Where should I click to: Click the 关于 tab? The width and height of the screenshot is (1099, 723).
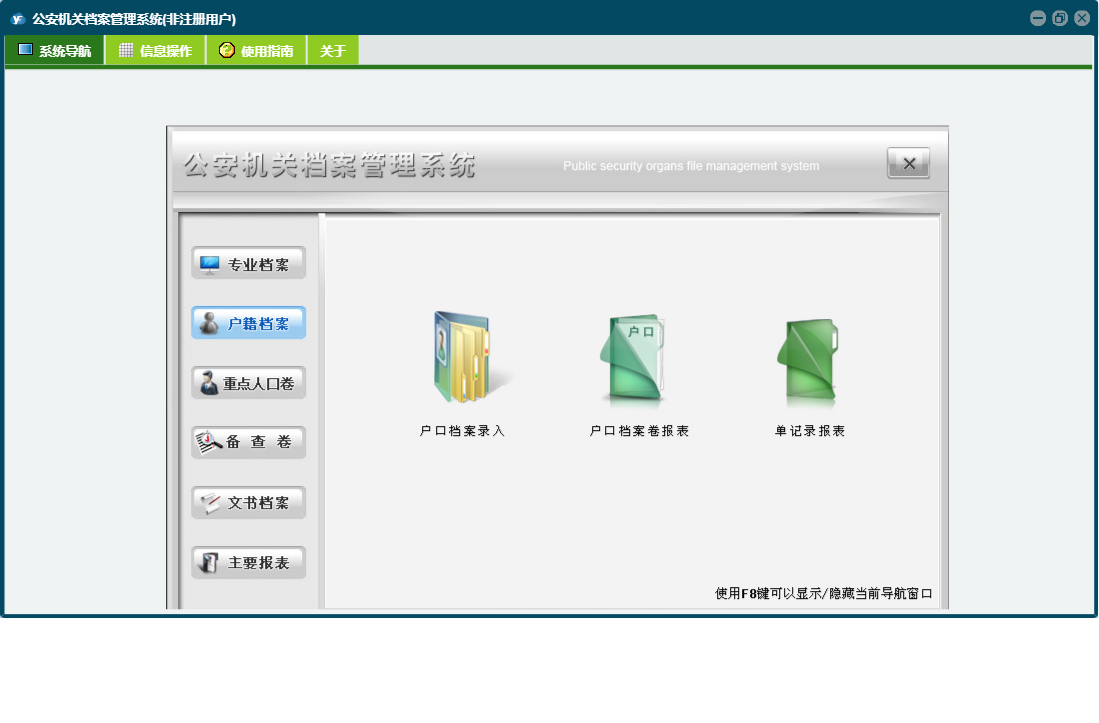[333, 51]
